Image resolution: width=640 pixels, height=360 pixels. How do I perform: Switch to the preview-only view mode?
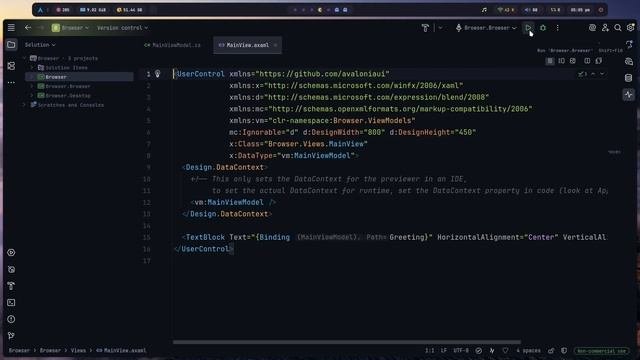(573, 61)
